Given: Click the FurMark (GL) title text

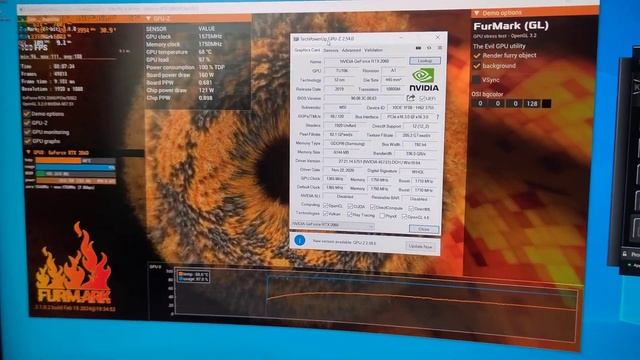Looking at the screenshot, I should click(511, 26).
